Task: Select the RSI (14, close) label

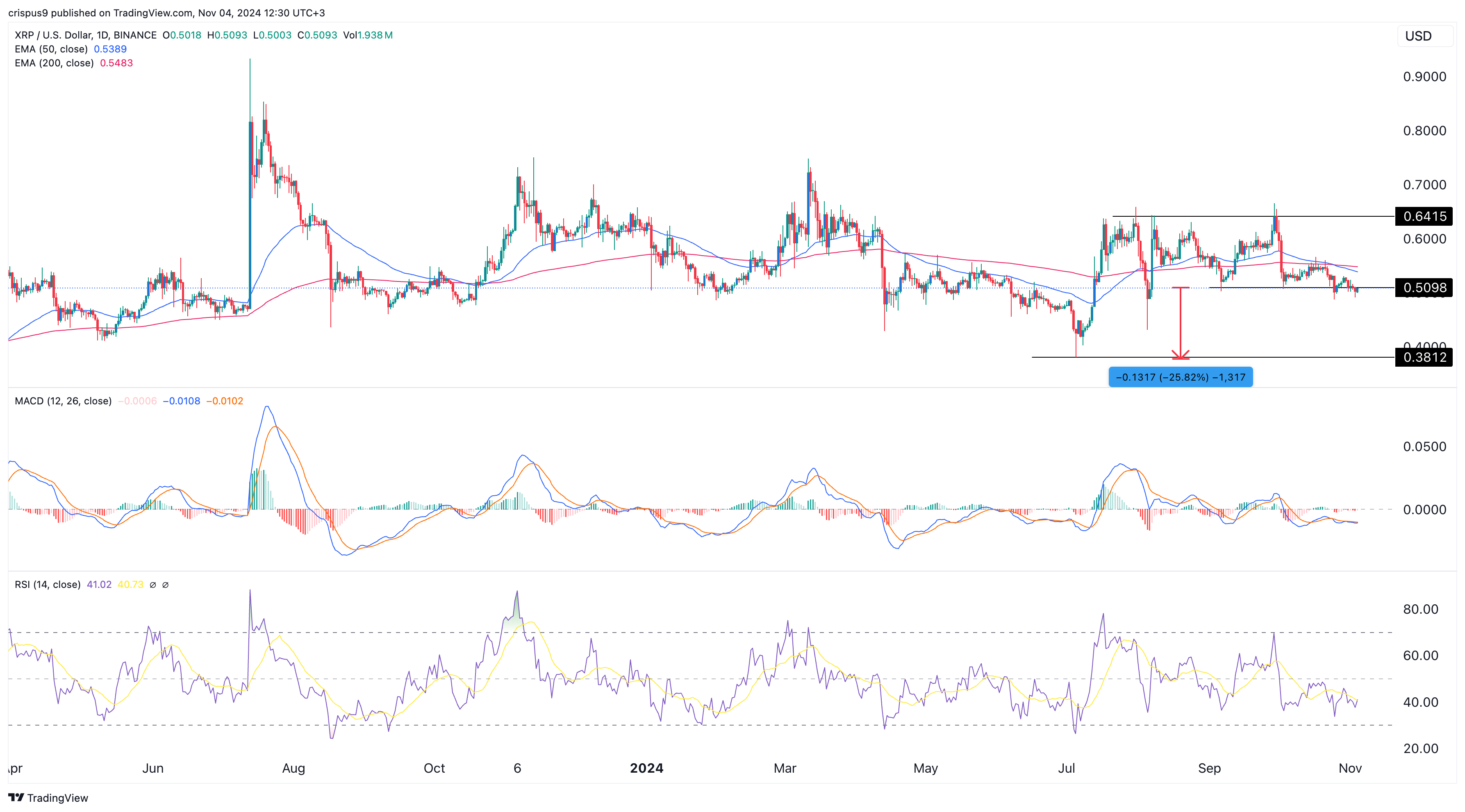Action: pyautogui.click(x=48, y=585)
